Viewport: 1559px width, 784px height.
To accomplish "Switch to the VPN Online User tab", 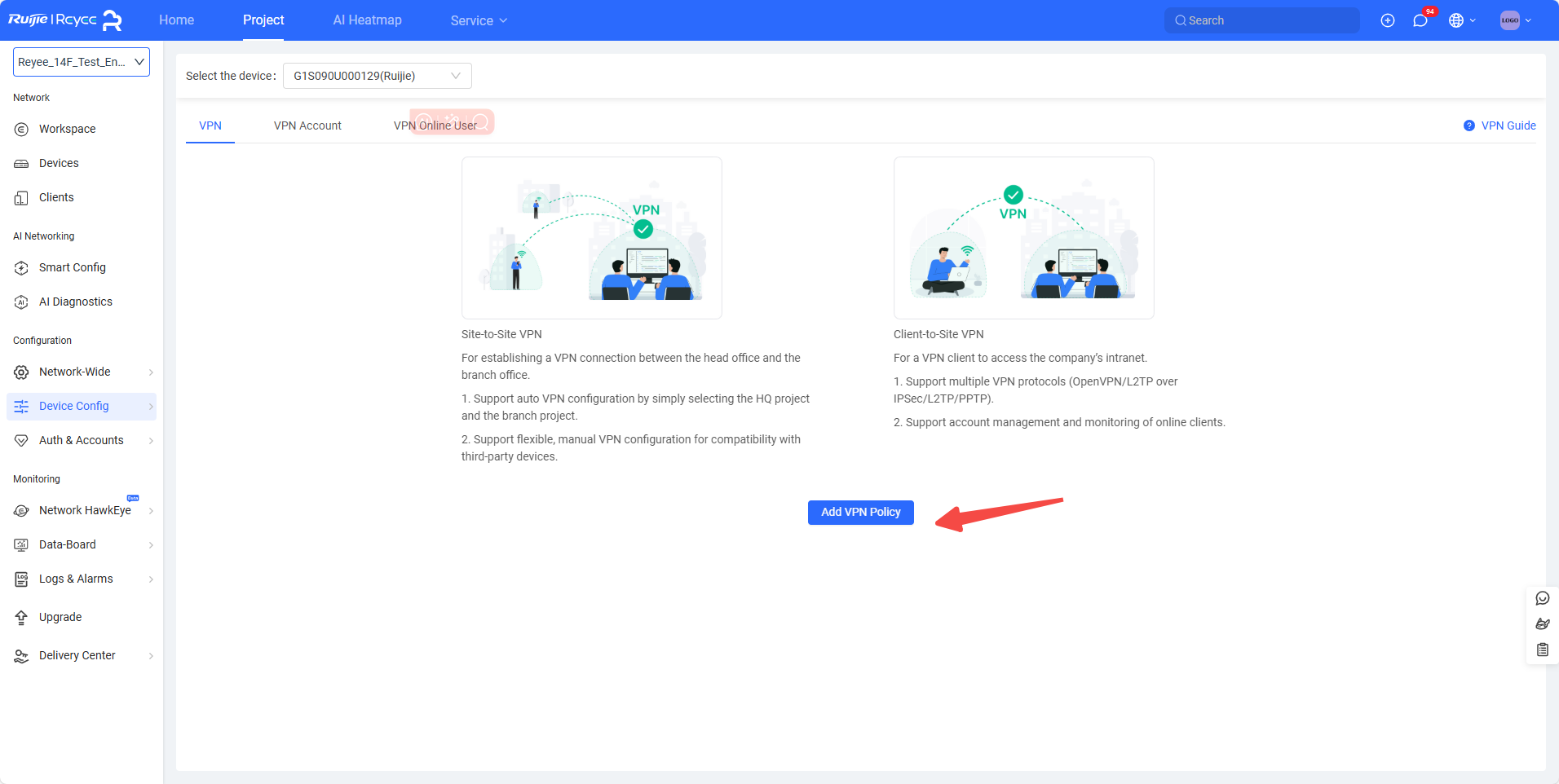I will click(435, 126).
